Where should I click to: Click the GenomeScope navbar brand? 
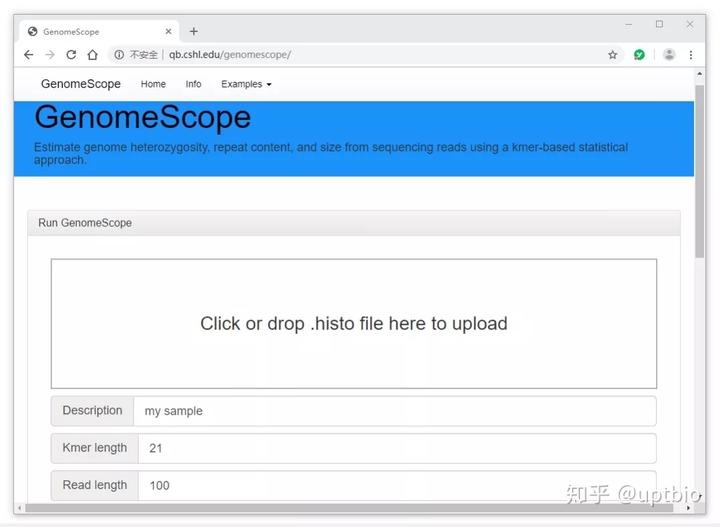tap(81, 84)
